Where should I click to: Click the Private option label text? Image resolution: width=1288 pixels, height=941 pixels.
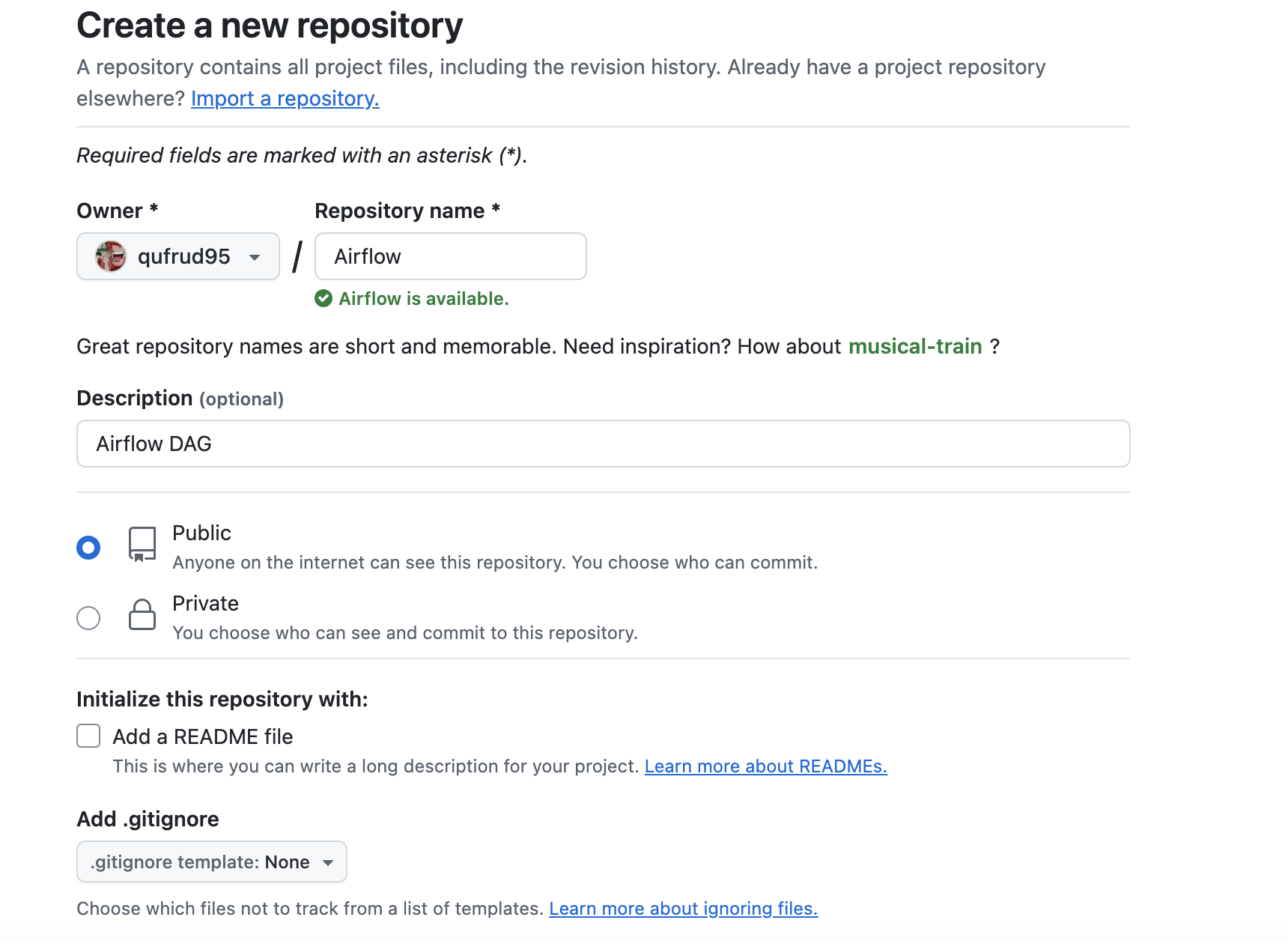(205, 603)
